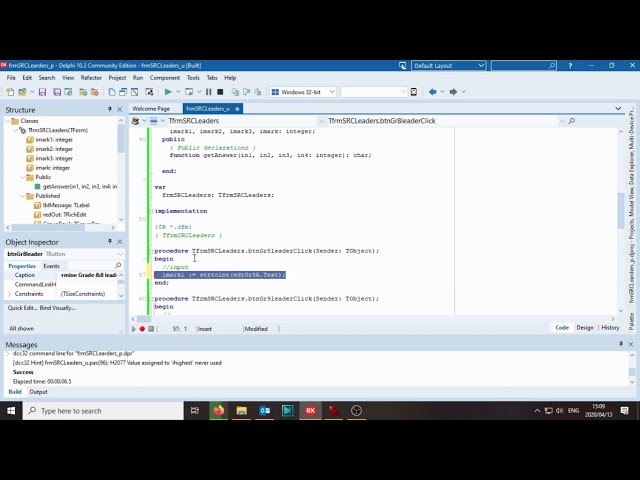Switch to the Output tab in Messages
The height and width of the screenshot is (480, 640).
[38, 392]
